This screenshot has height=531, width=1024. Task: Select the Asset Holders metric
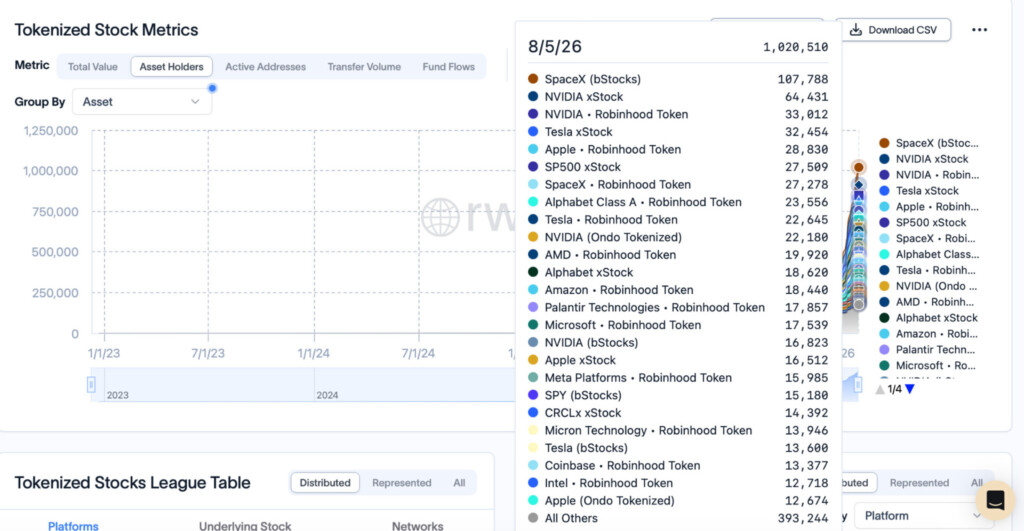click(171, 67)
